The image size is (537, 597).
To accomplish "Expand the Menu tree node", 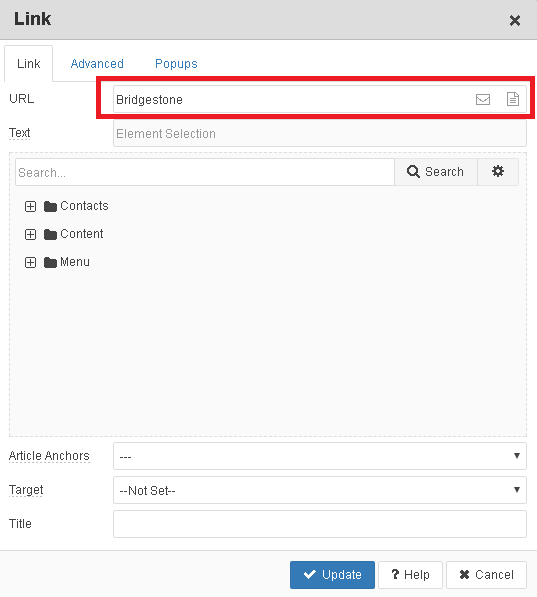I will (x=30, y=262).
